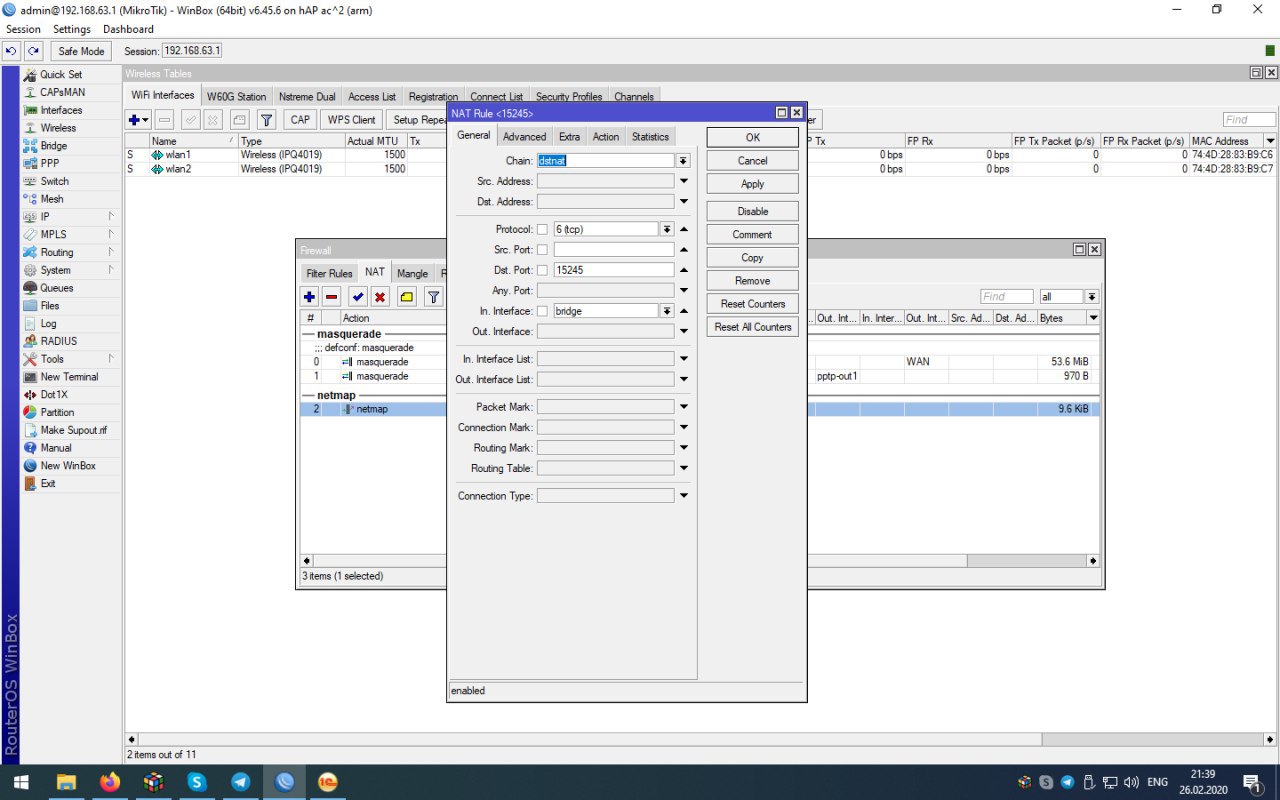Toggle Safe Mode button
The width and height of the screenshot is (1280, 800).
tap(81, 51)
